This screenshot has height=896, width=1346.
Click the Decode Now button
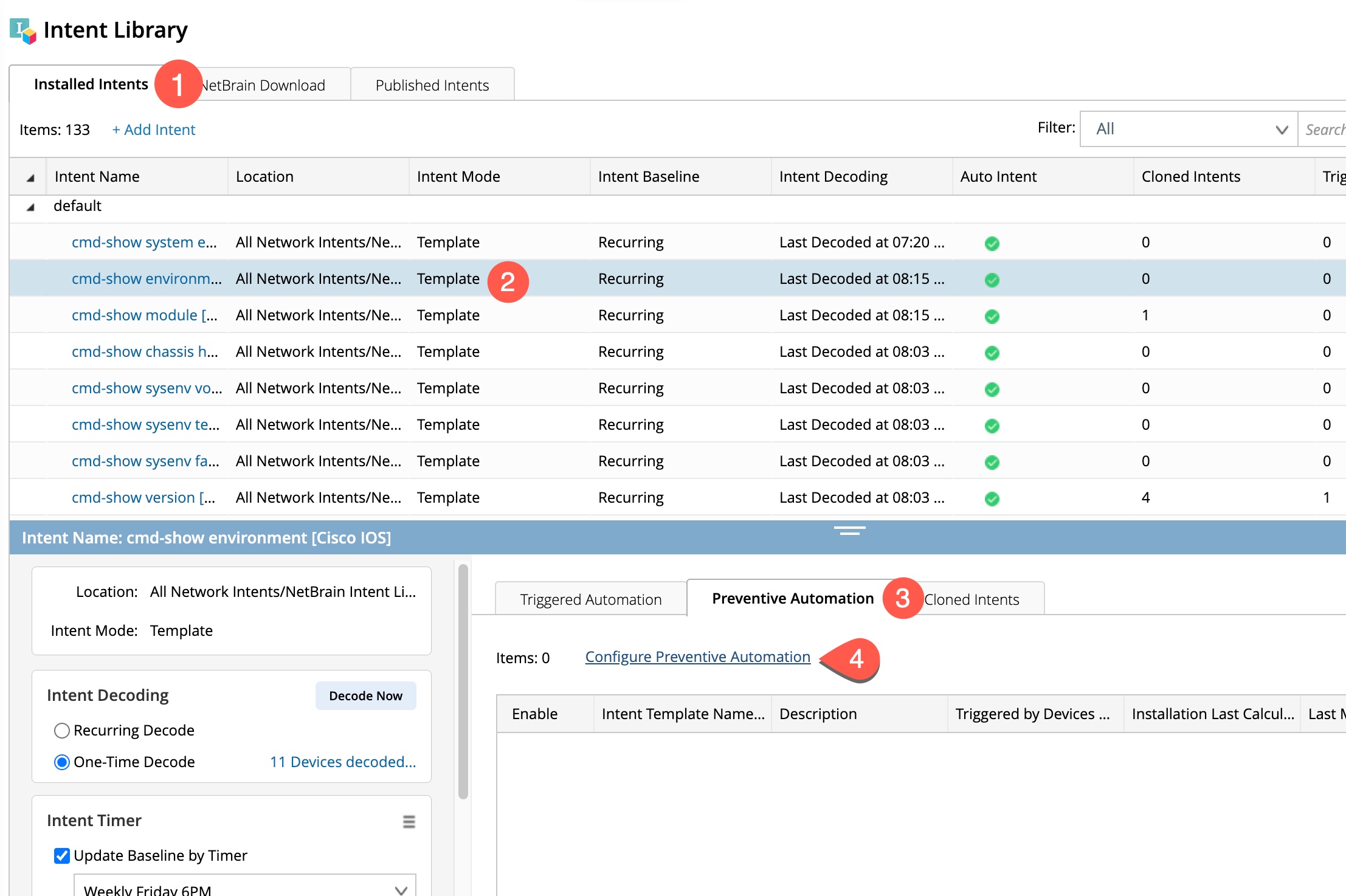coord(365,695)
